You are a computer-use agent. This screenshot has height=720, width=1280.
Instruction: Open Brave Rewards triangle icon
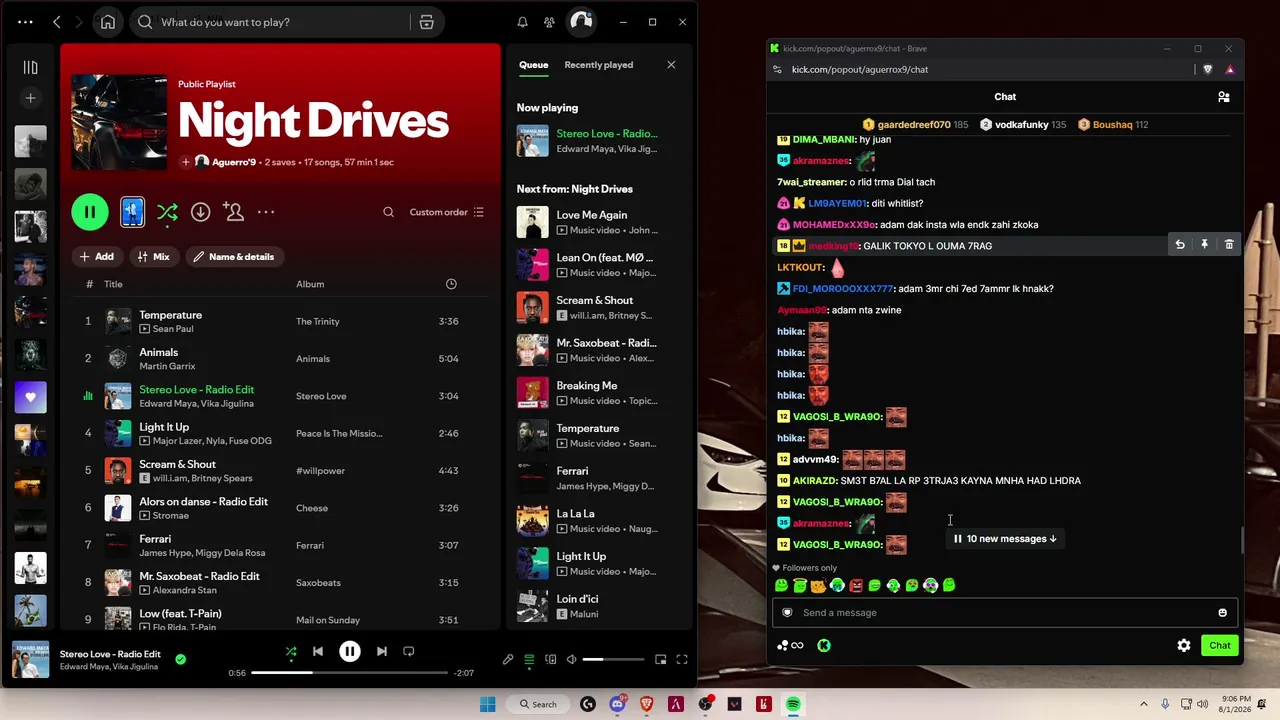click(x=1229, y=69)
